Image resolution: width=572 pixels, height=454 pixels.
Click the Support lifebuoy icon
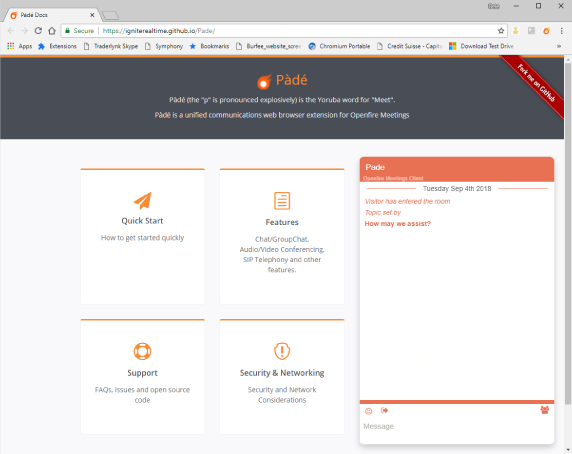tap(142, 351)
